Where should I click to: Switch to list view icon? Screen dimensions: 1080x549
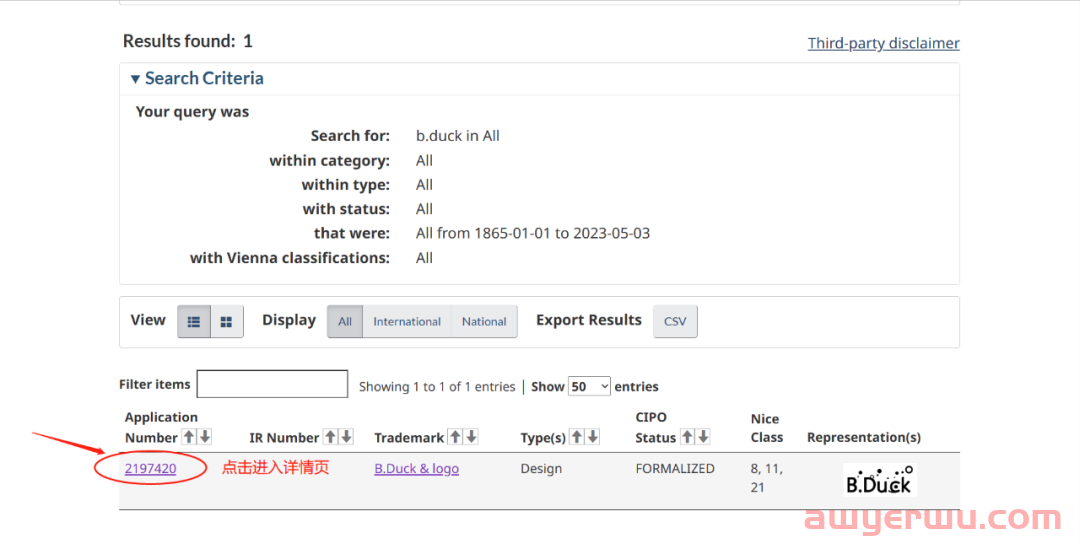(194, 322)
